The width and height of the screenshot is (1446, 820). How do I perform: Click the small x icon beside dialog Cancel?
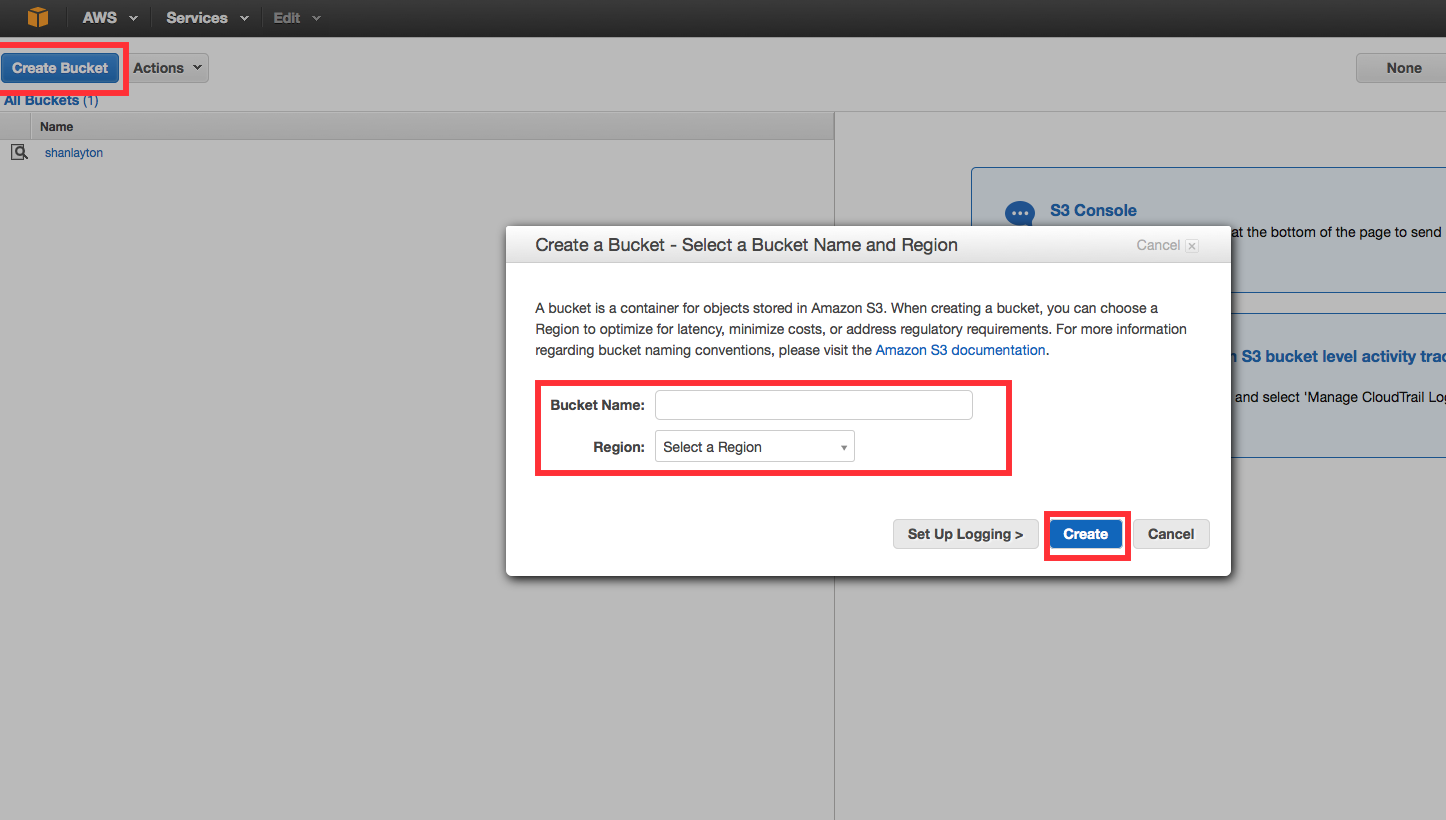(1191, 245)
